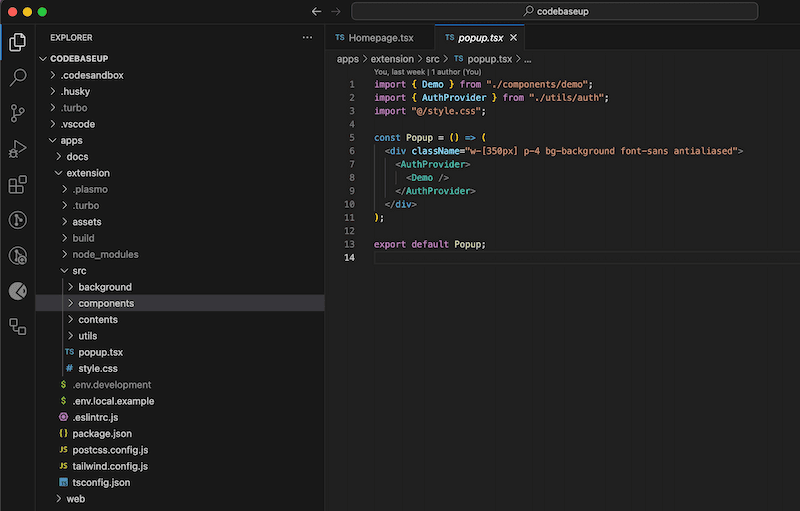Click the extension breadcrumb segment

[x=392, y=59]
